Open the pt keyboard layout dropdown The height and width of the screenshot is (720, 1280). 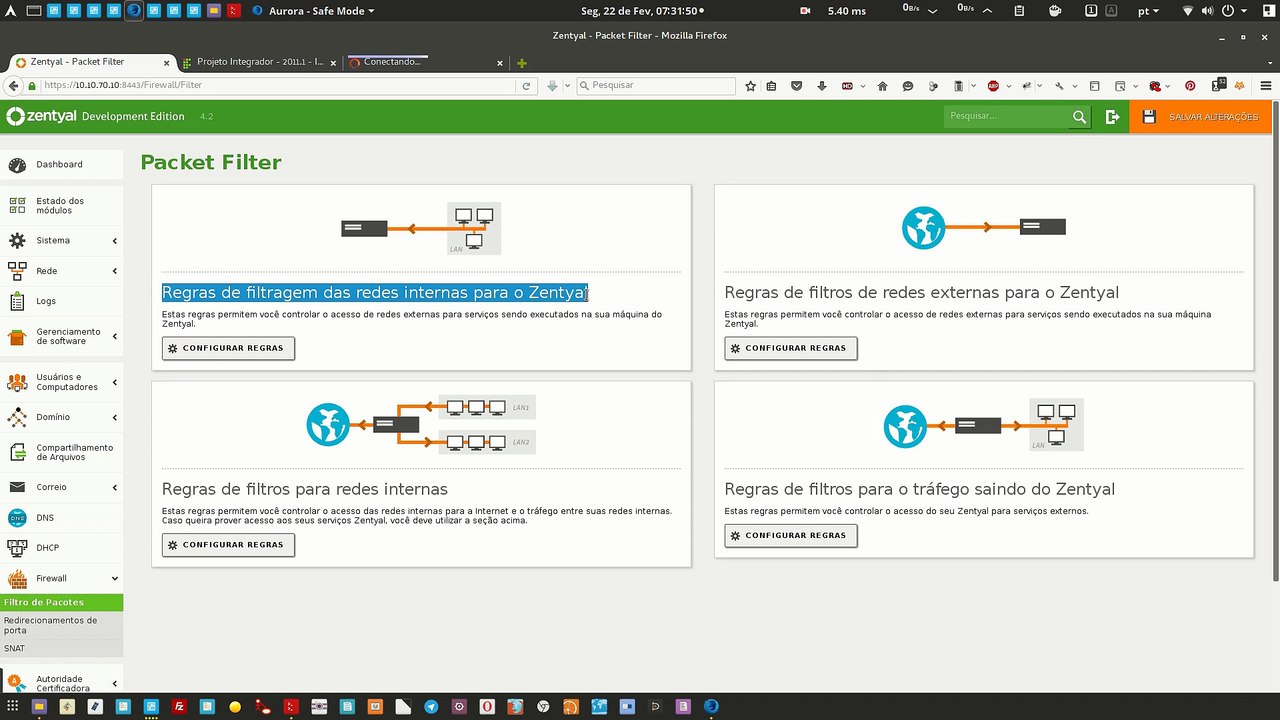pyautogui.click(x=1149, y=11)
